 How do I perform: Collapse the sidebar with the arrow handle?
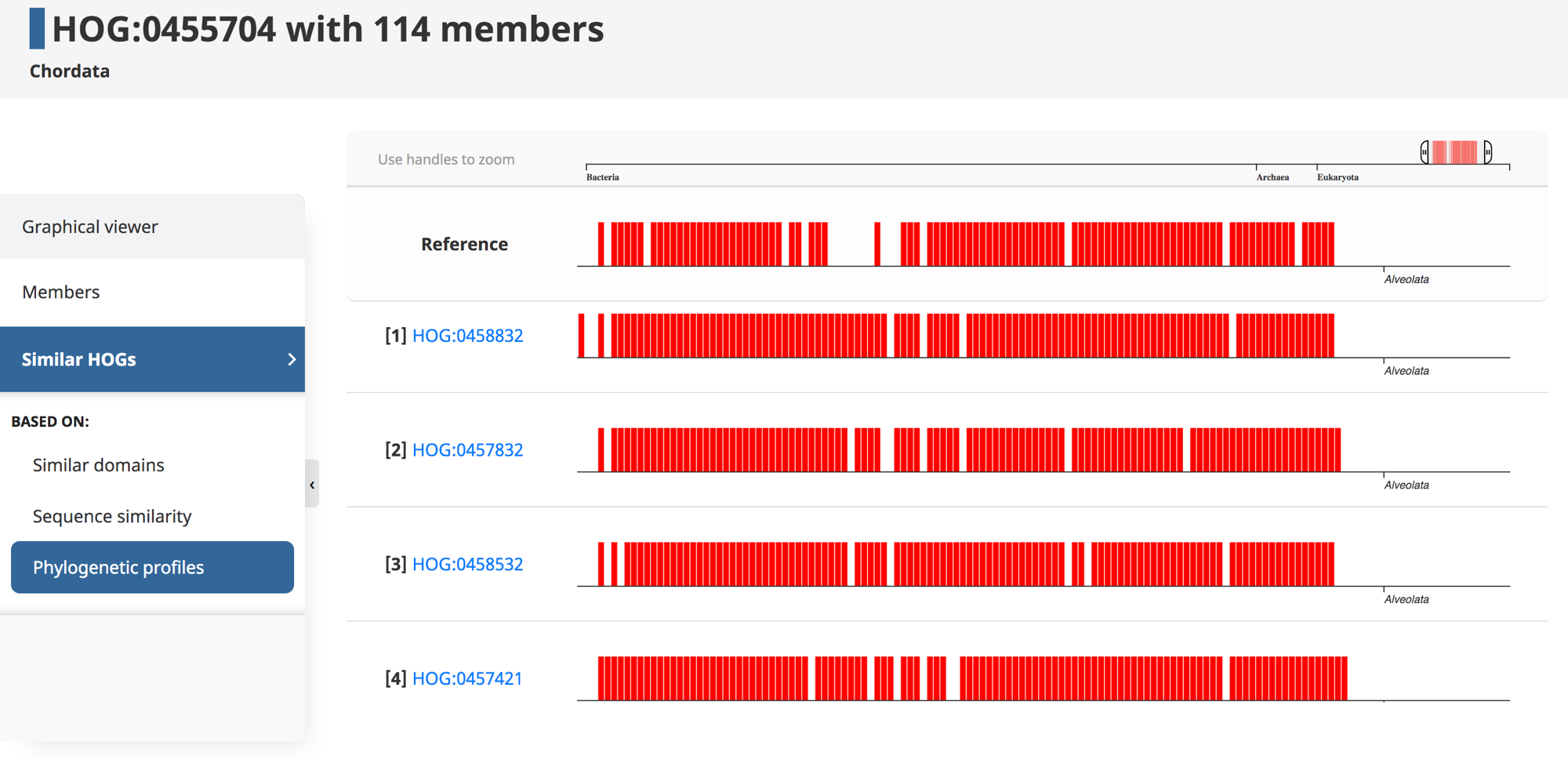point(312,485)
